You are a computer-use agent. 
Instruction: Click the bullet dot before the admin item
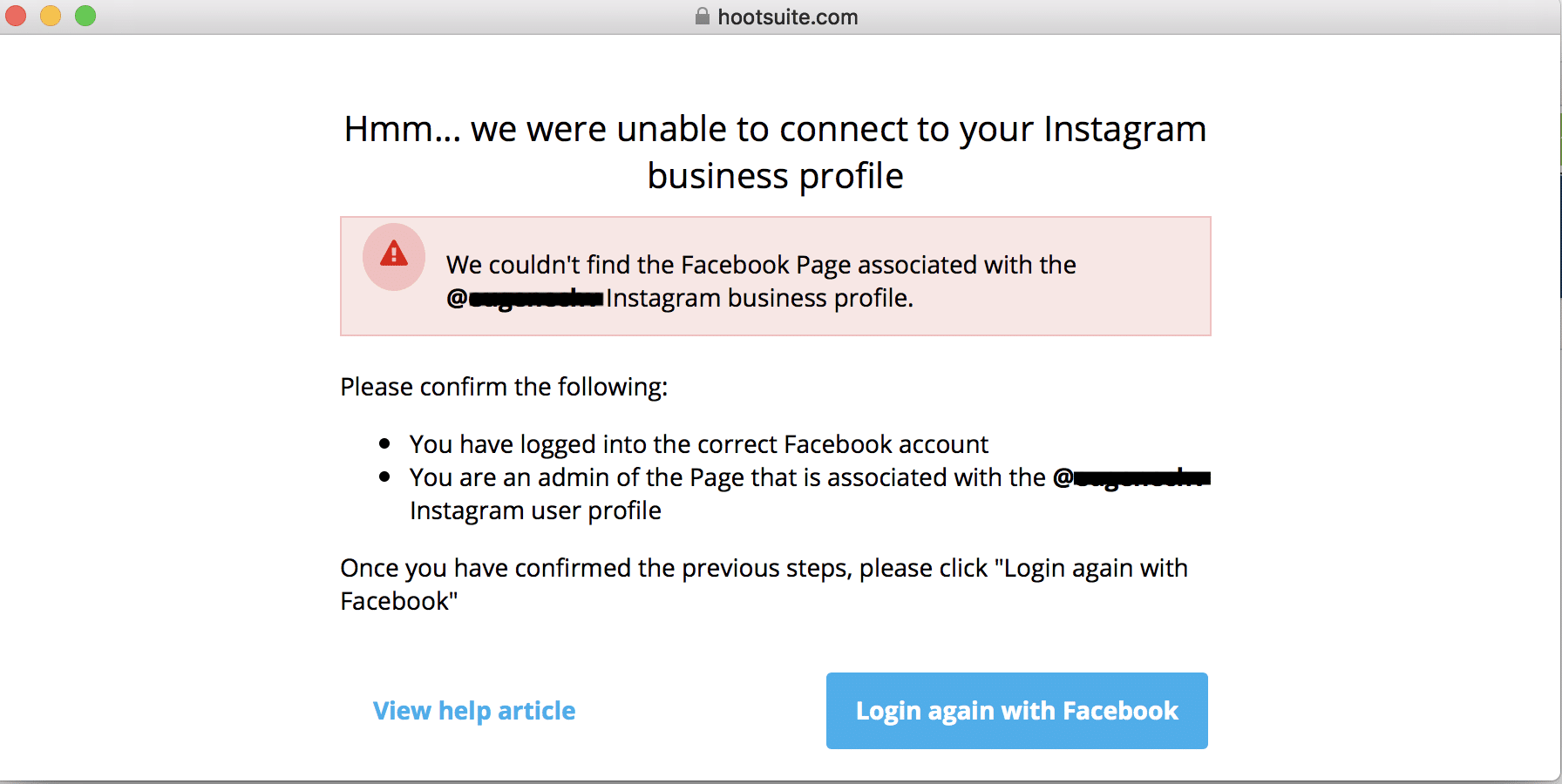point(384,476)
